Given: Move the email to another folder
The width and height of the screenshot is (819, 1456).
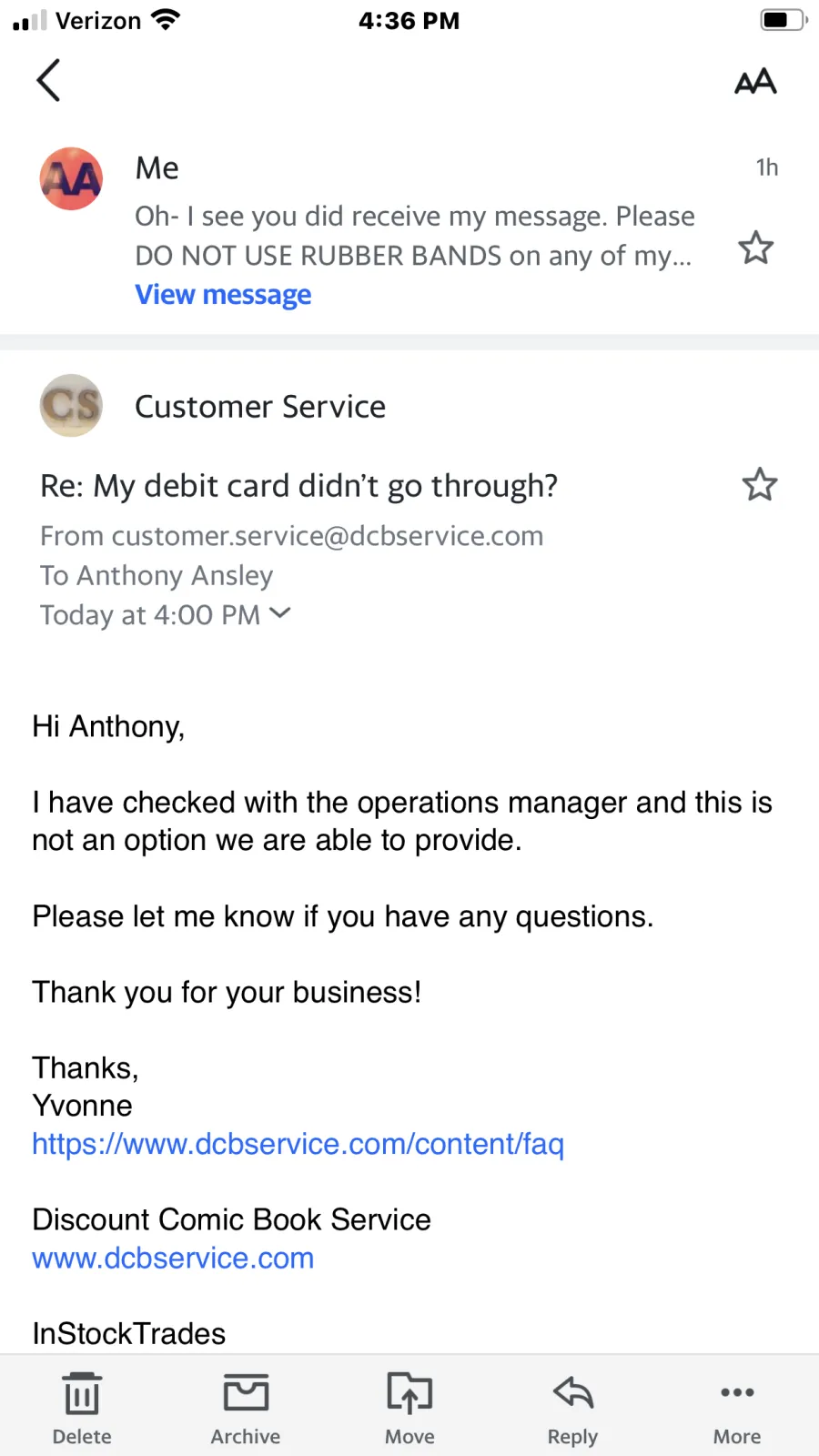Looking at the screenshot, I should point(409,1408).
